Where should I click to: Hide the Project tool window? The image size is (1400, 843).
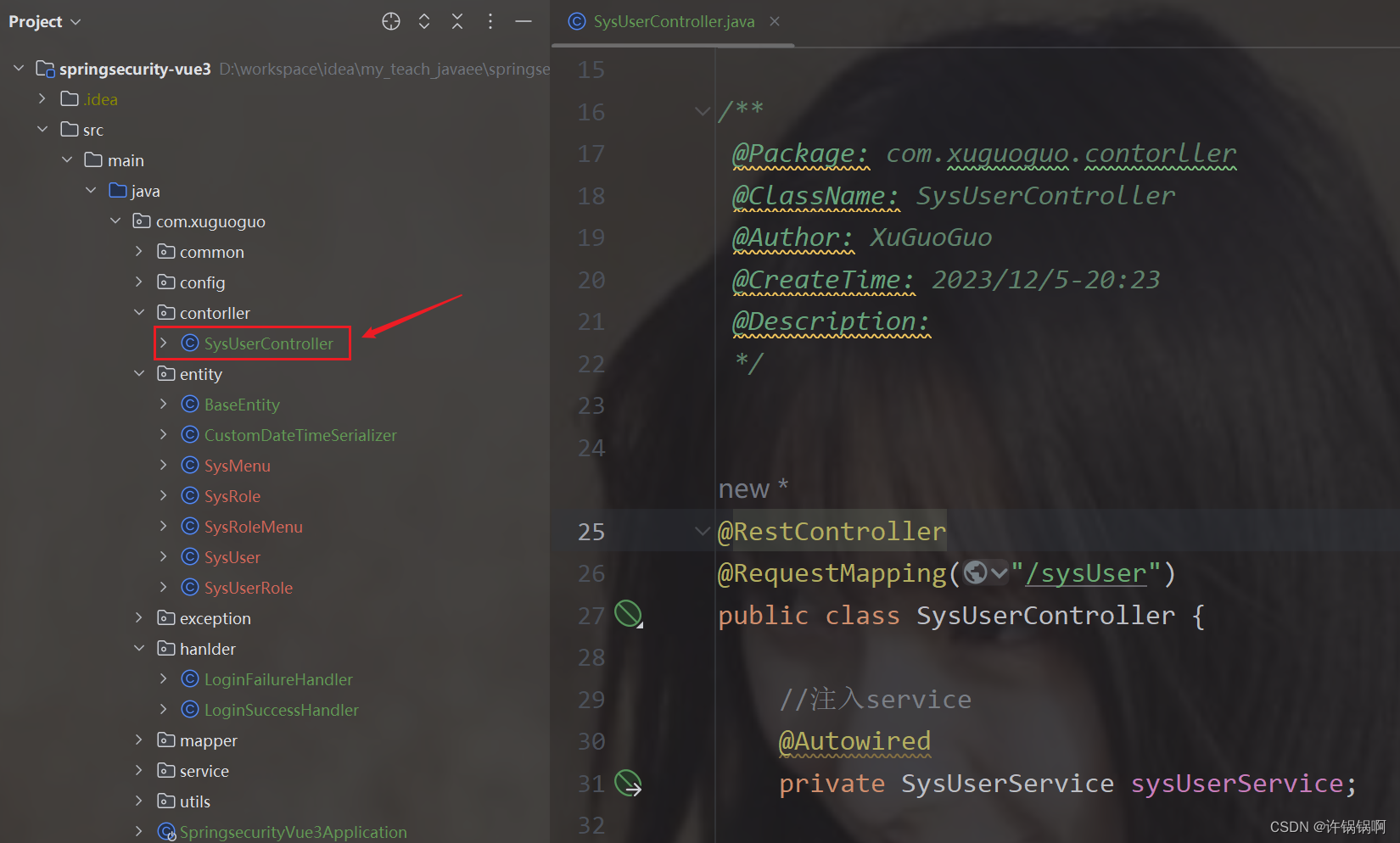tap(524, 21)
